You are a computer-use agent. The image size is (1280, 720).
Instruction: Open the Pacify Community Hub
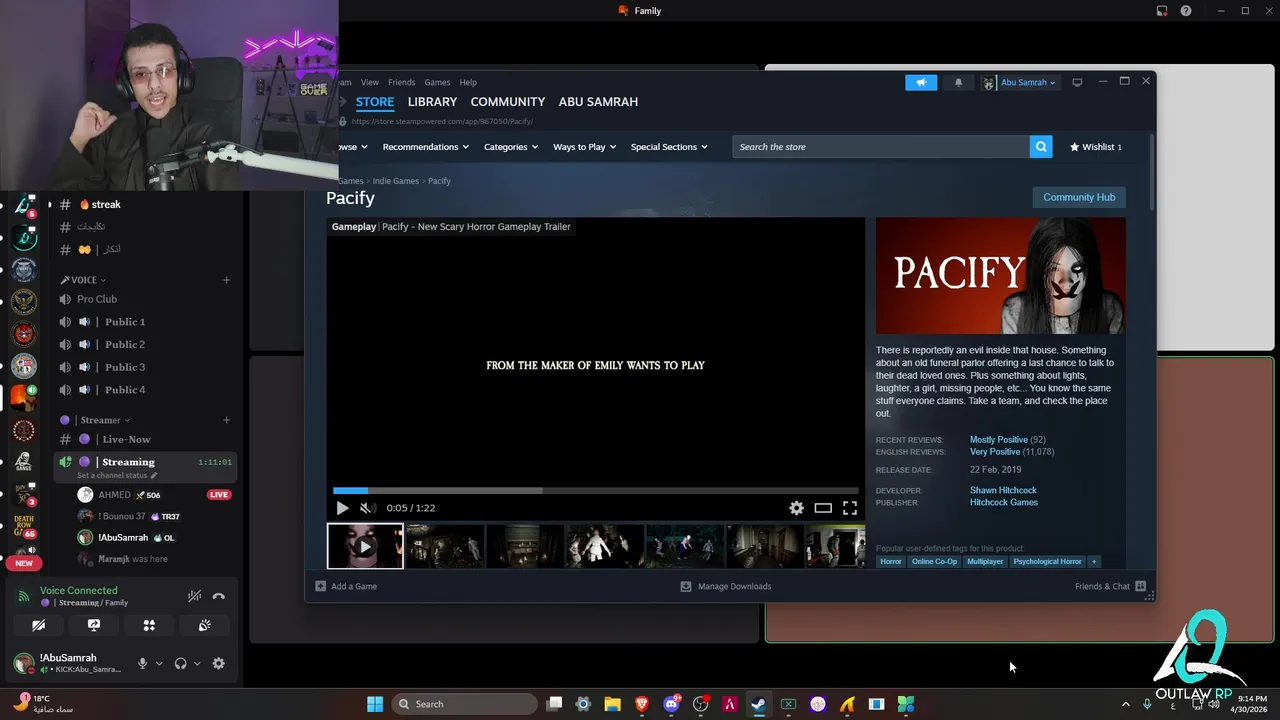(1079, 197)
